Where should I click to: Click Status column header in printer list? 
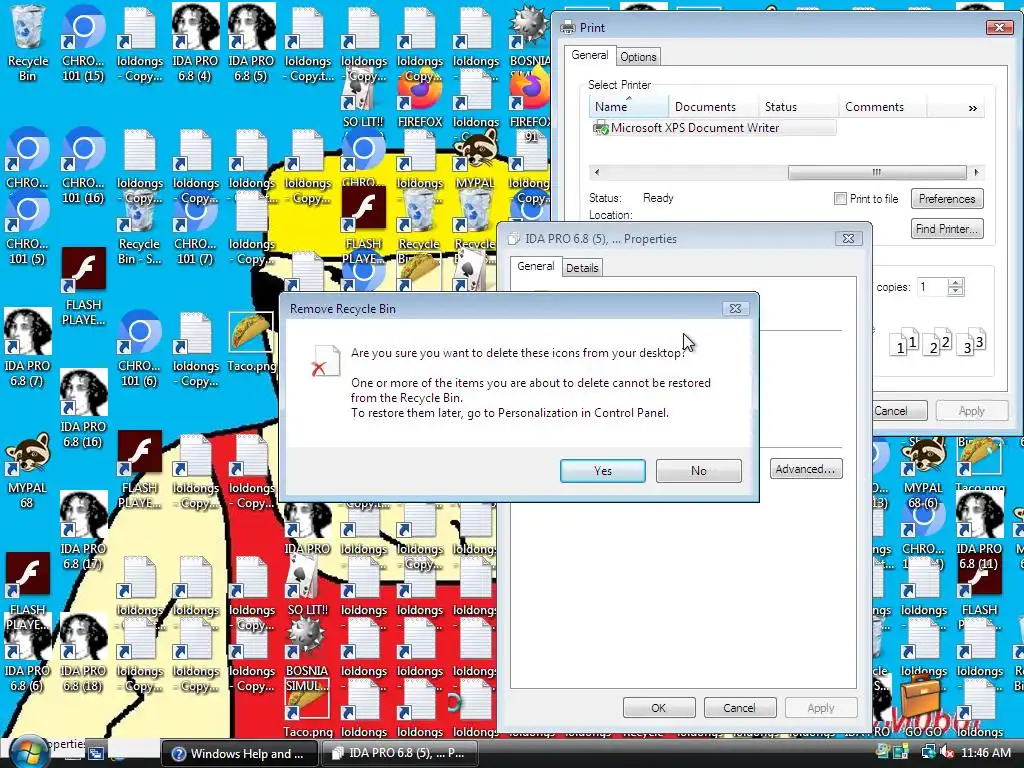pyautogui.click(x=798, y=106)
